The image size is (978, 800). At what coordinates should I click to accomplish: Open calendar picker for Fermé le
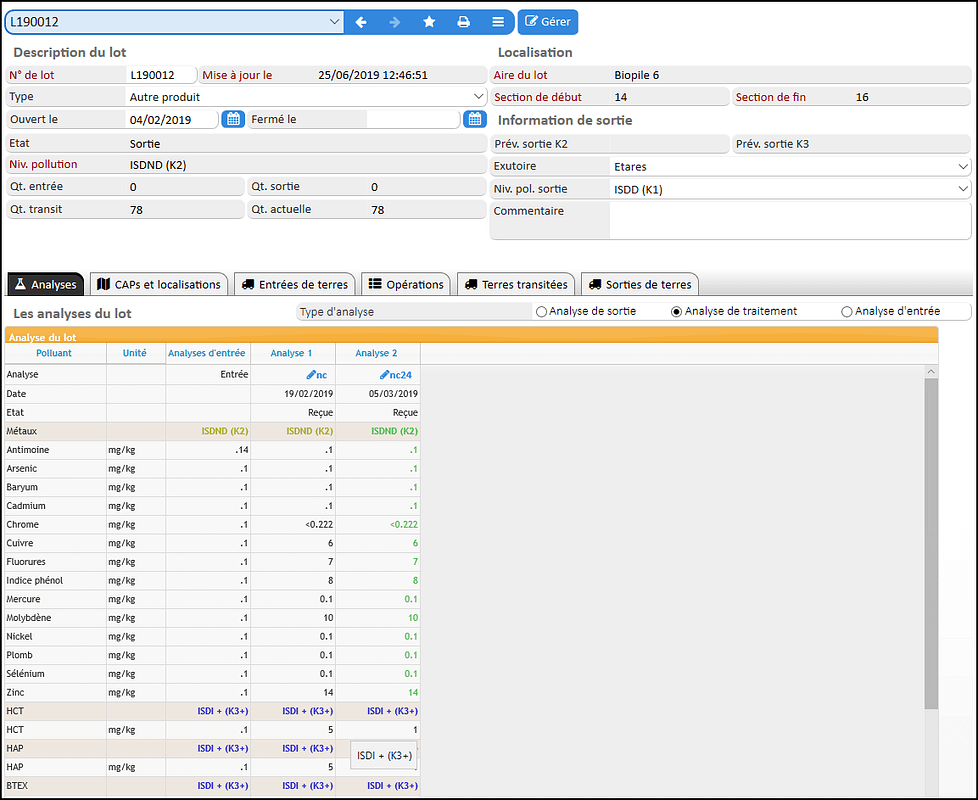(475, 119)
